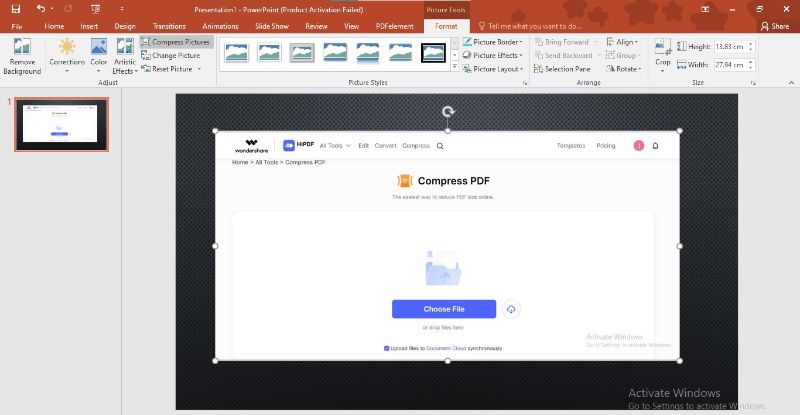This screenshot has width=800, height=415.
Task: Switch to the View tab
Action: coord(352,26)
